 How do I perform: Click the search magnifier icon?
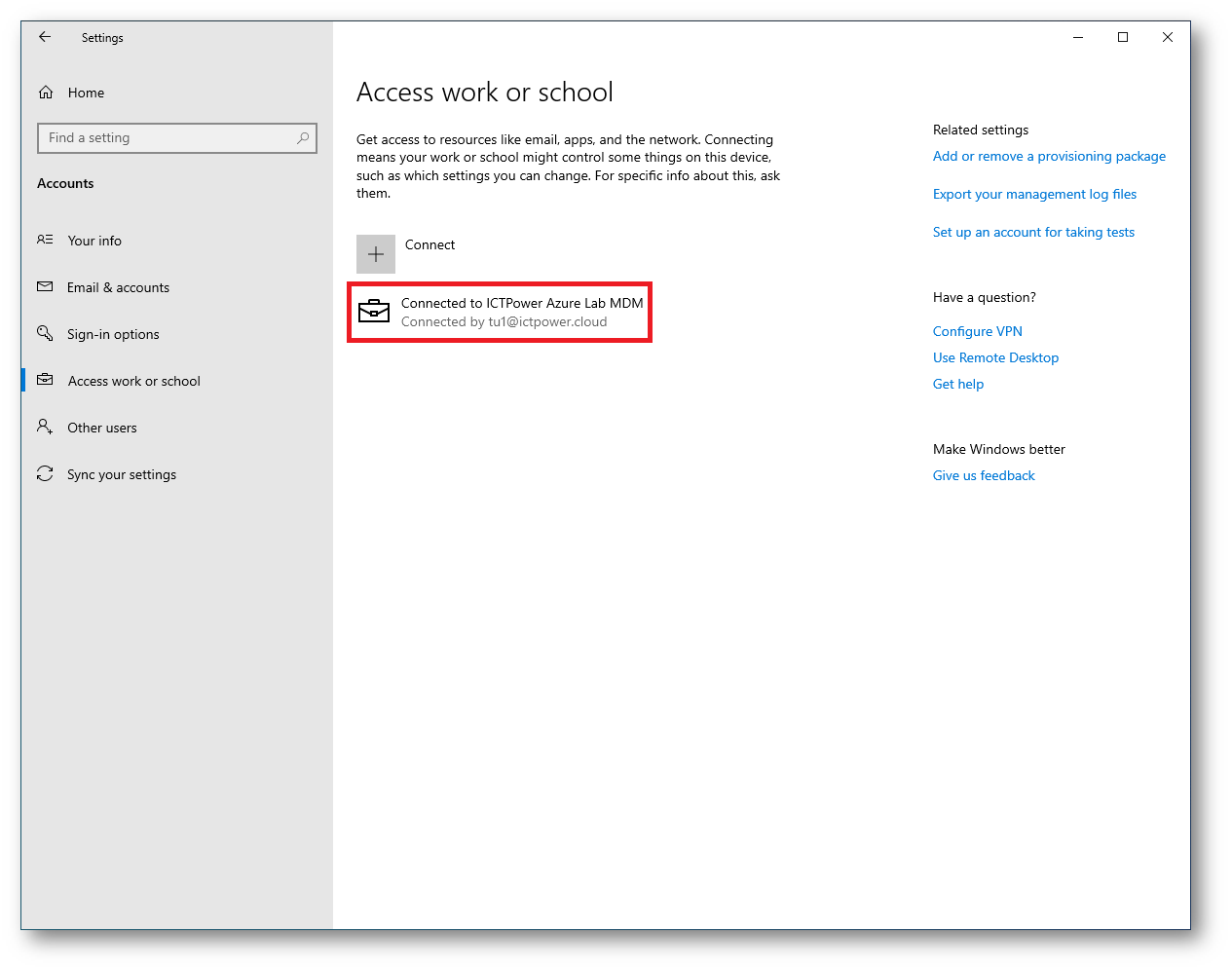(x=303, y=138)
